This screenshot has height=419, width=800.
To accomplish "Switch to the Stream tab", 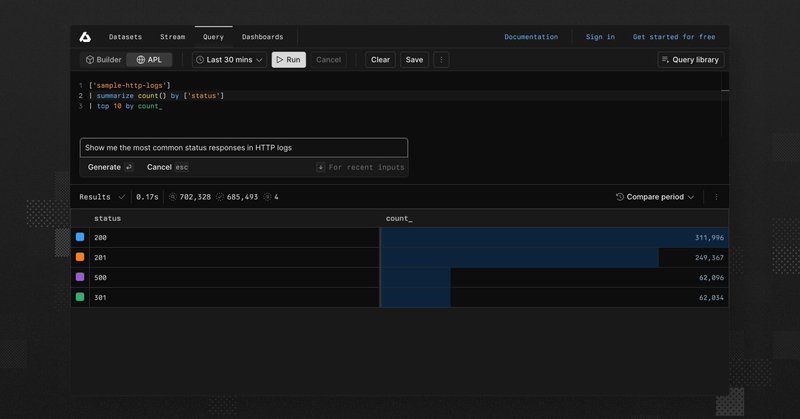I will pos(172,37).
